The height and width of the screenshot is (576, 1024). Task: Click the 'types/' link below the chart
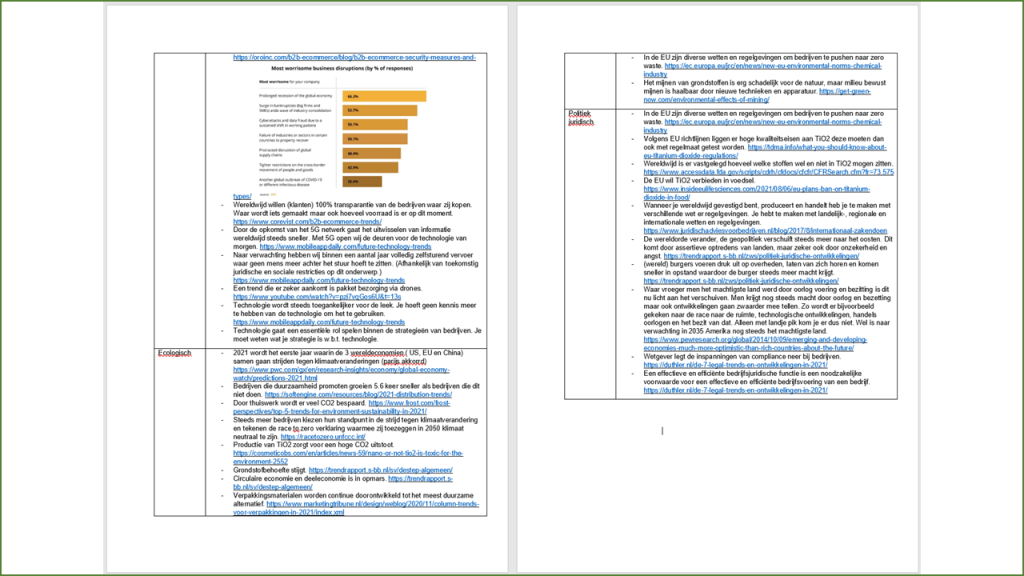pos(242,196)
